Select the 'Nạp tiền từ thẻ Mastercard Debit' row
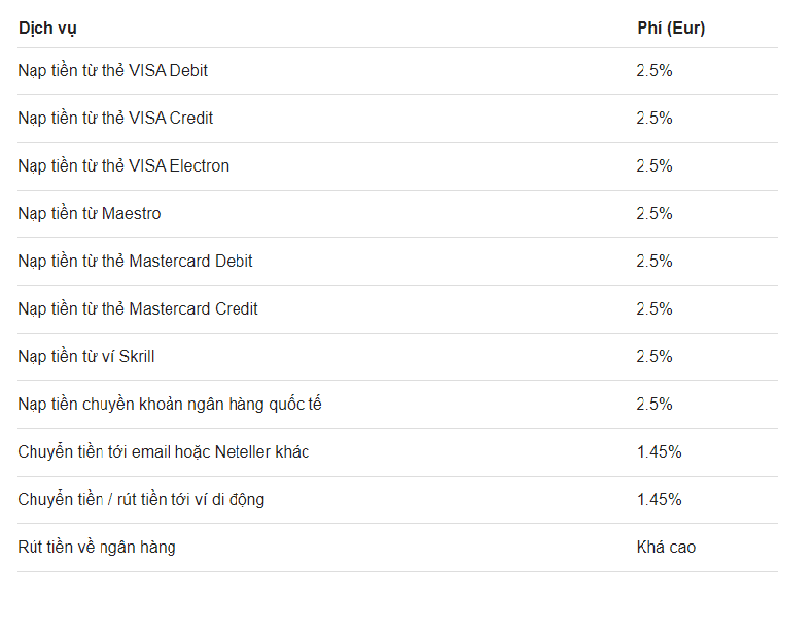 click(397, 262)
